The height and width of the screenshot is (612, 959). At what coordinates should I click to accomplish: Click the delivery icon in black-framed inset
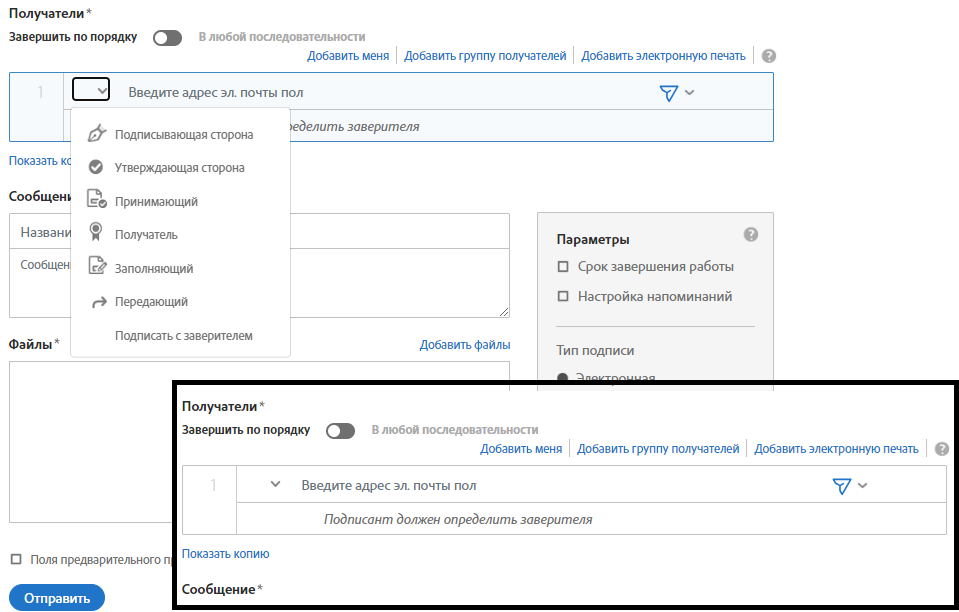[842, 486]
